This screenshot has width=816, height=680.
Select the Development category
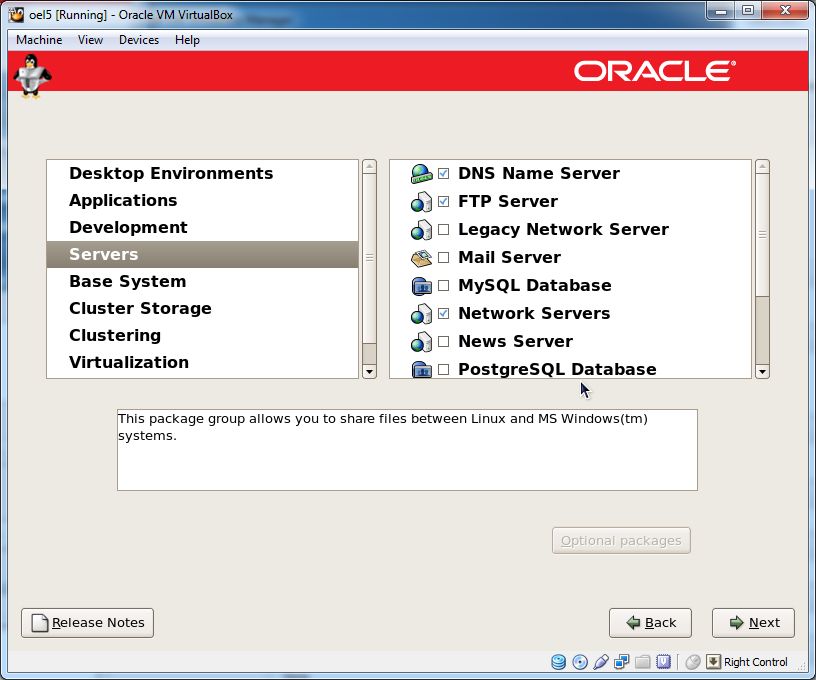point(202,227)
